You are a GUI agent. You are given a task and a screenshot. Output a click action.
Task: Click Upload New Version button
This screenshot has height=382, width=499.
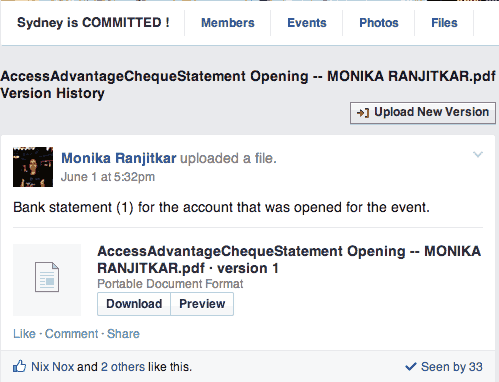[423, 113]
